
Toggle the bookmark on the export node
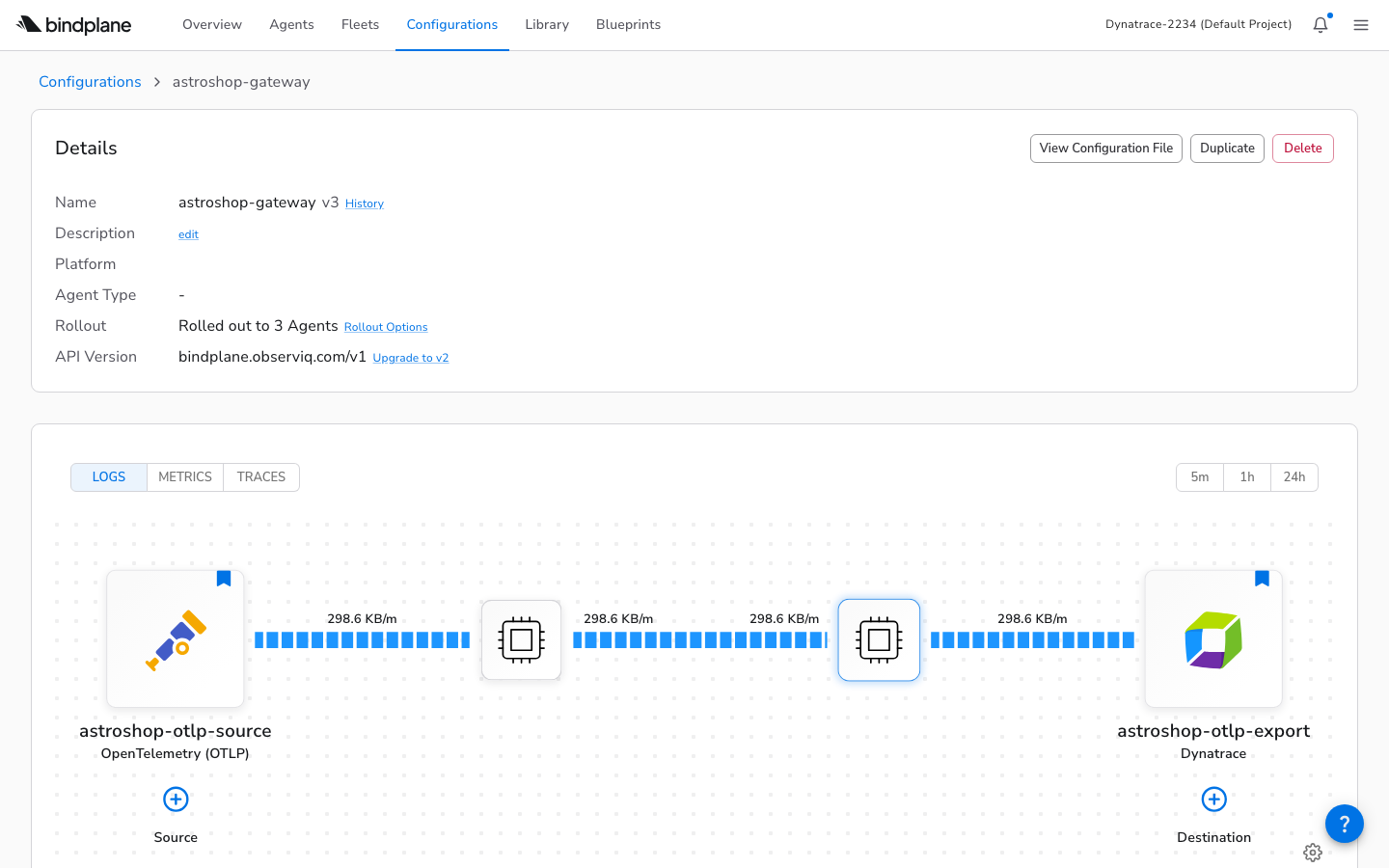(1262, 578)
